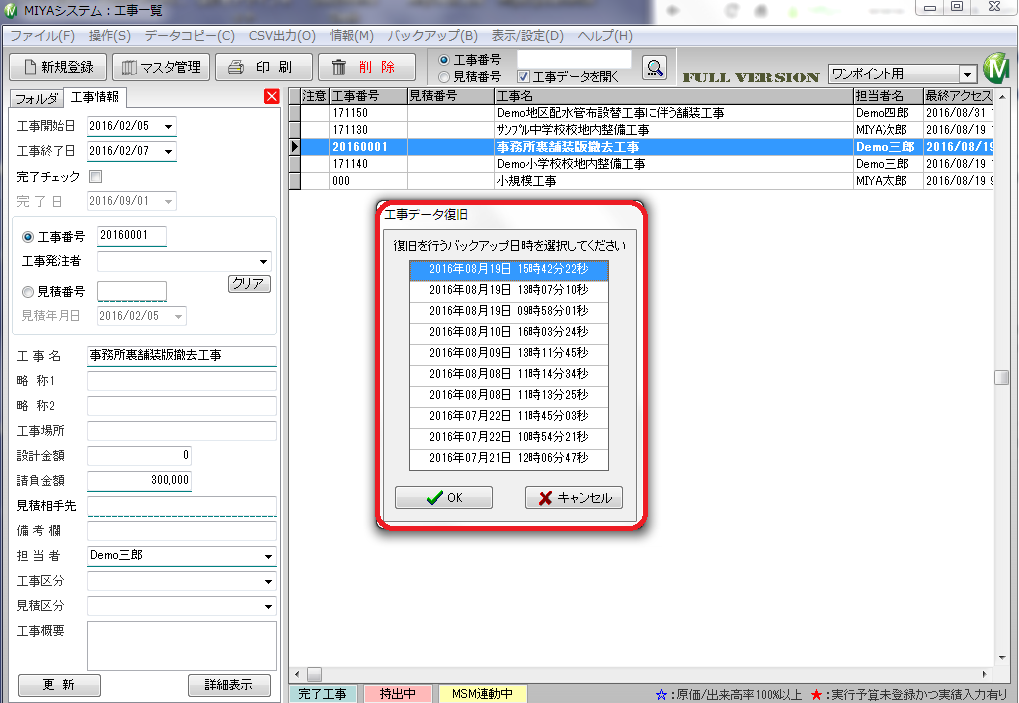This screenshot has width=1019, height=703.
Task: Click the magnifier search icon
Action: point(654,68)
